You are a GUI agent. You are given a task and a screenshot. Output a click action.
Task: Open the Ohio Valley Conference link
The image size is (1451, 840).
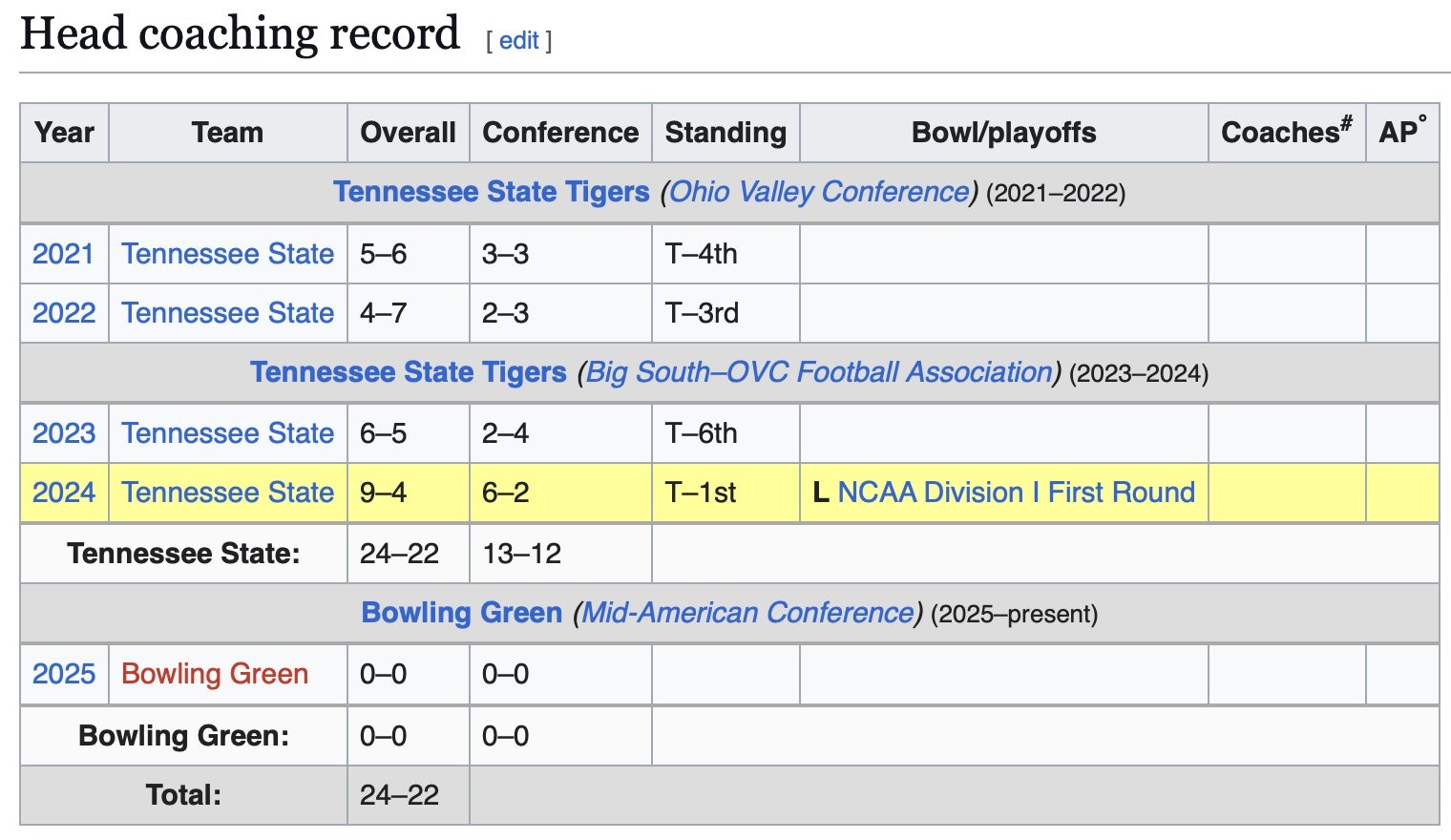click(x=819, y=192)
